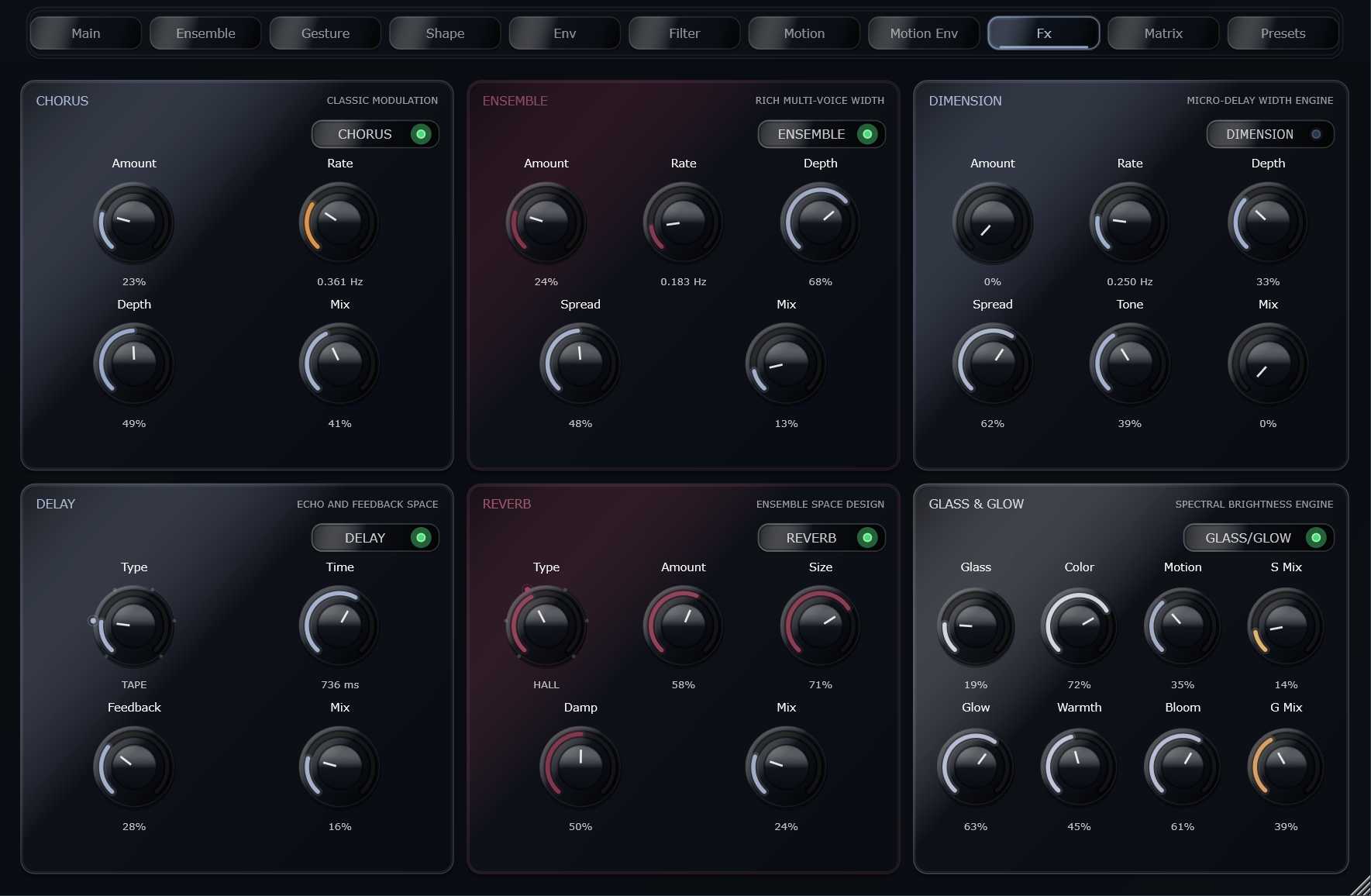1371x896 pixels.
Task: Click the HALL reverb type label
Action: pyautogui.click(x=546, y=685)
